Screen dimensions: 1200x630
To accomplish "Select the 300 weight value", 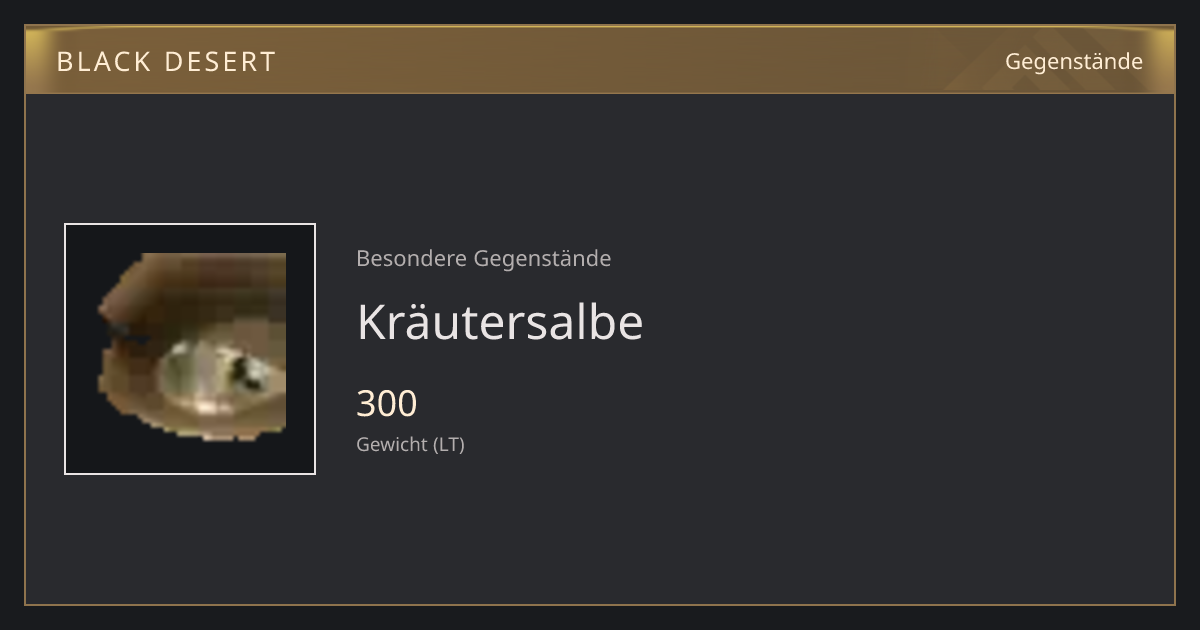I will pos(387,403).
